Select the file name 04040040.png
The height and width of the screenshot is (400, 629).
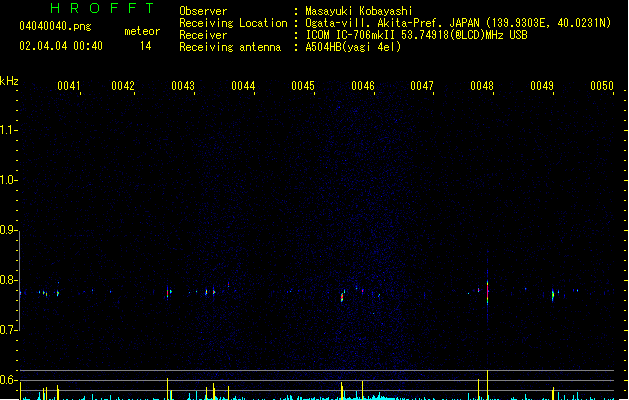(55, 26)
